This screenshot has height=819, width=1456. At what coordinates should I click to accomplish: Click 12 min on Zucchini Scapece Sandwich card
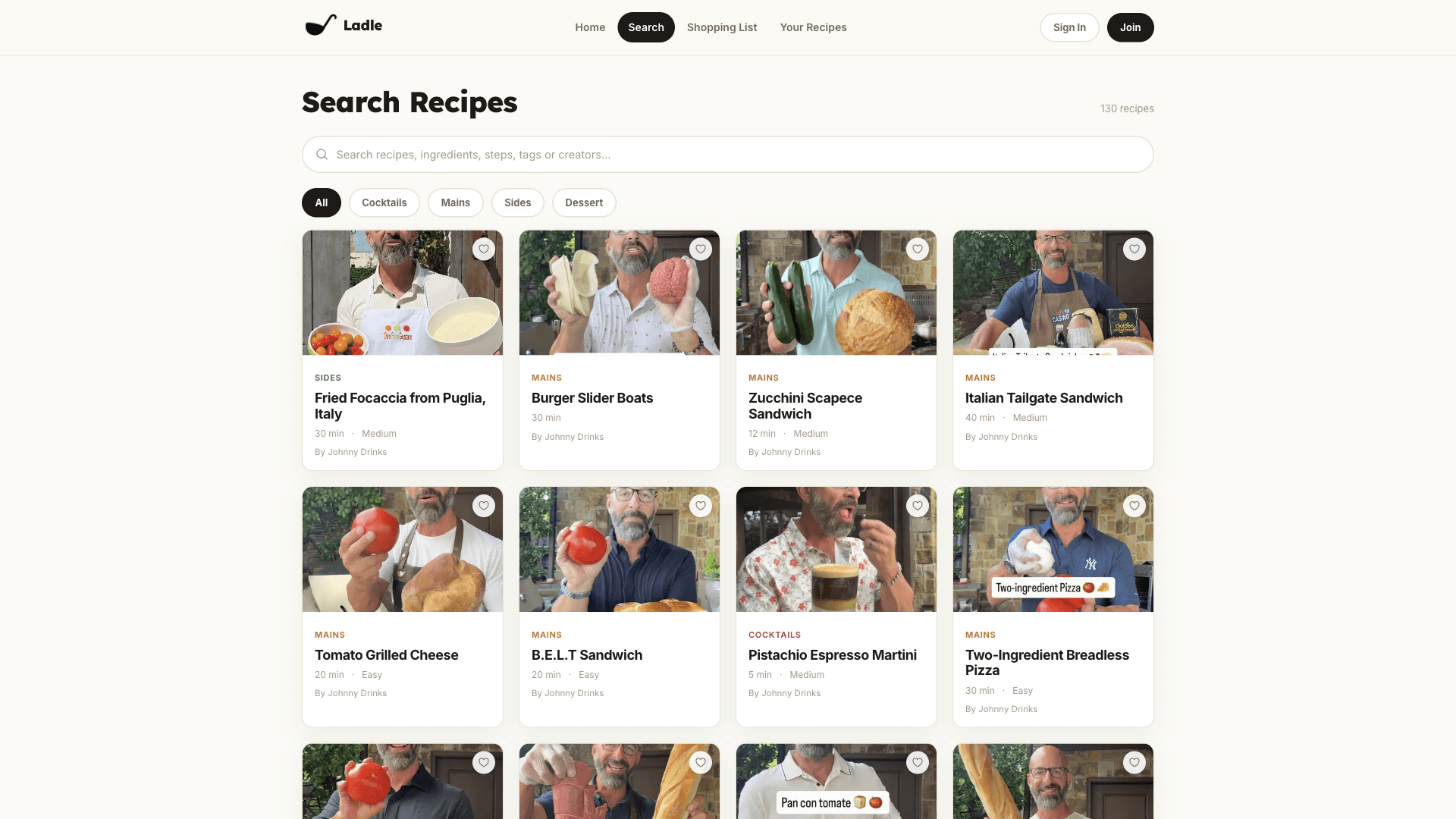[x=762, y=434]
